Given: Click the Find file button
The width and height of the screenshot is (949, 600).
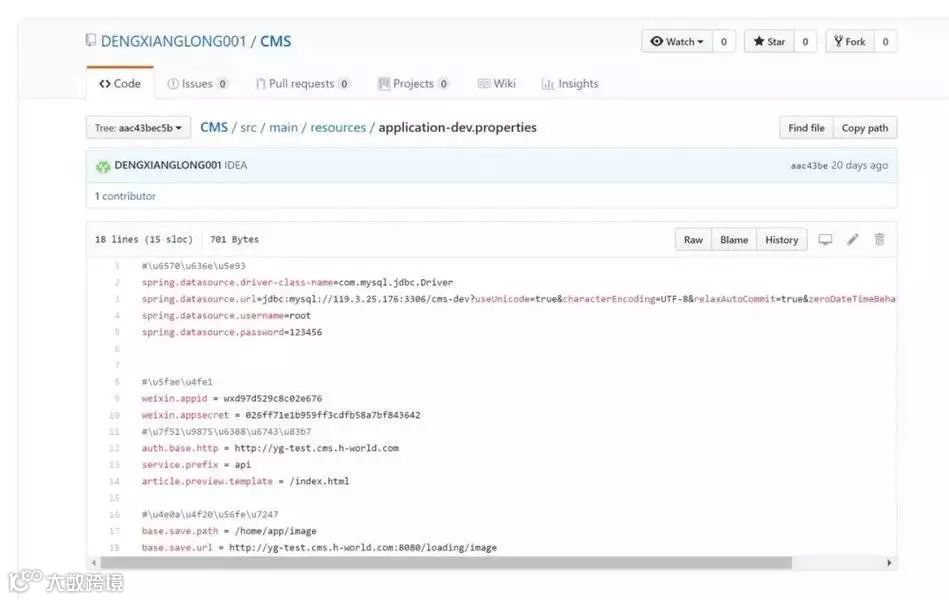Looking at the screenshot, I should point(806,128).
